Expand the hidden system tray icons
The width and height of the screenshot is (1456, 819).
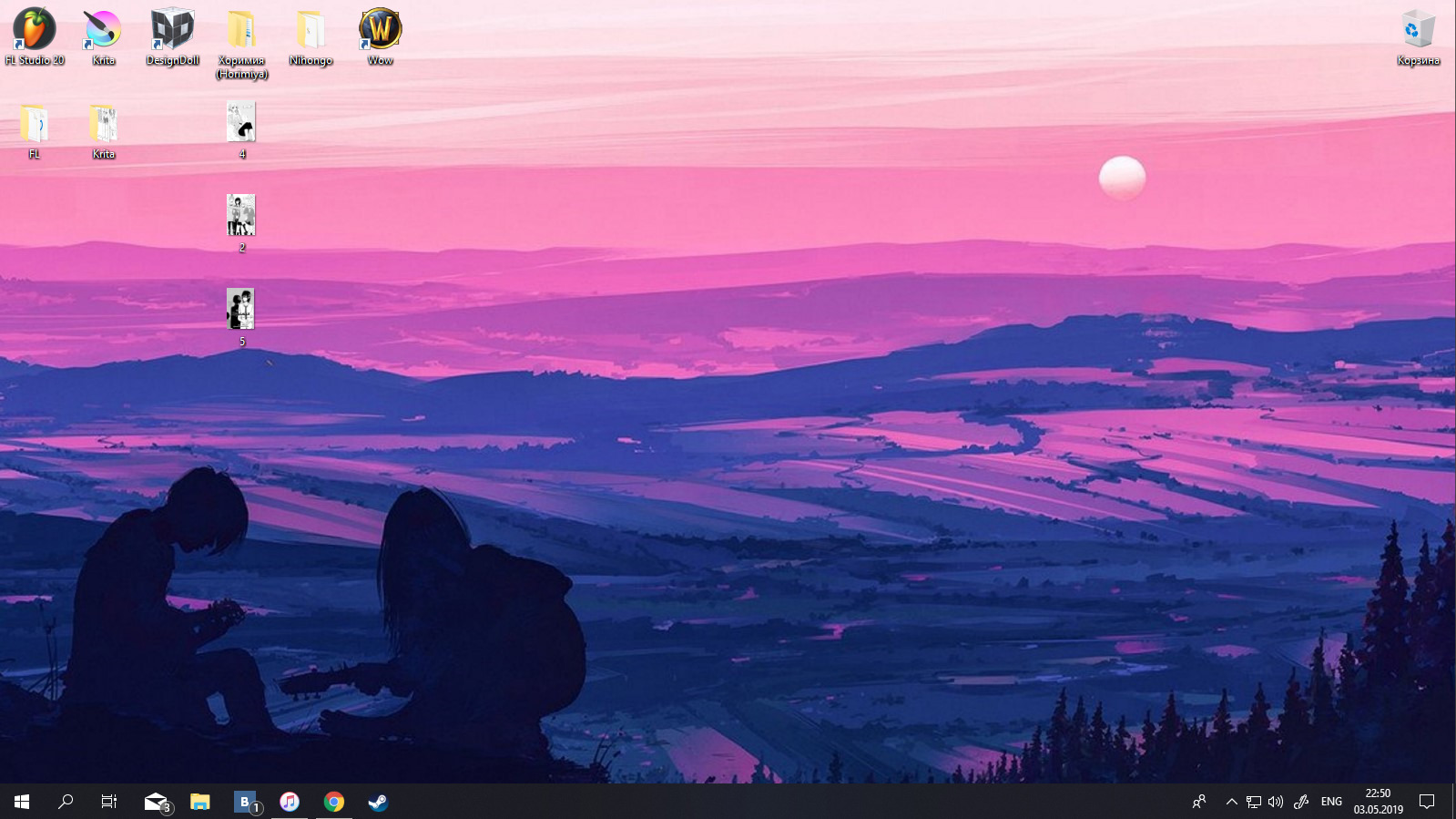pyautogui.click(x=1231, y=802)
